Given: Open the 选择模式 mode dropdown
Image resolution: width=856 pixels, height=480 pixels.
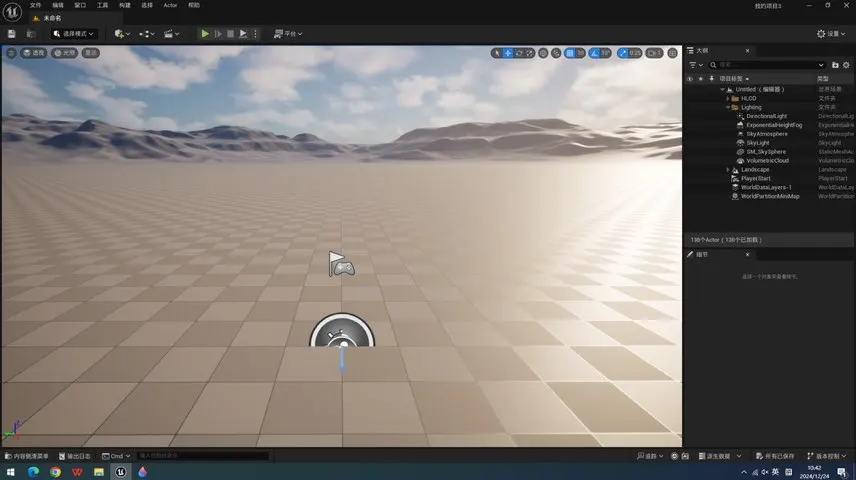Looking at the screenshot, I should click(x=73, y=34).
